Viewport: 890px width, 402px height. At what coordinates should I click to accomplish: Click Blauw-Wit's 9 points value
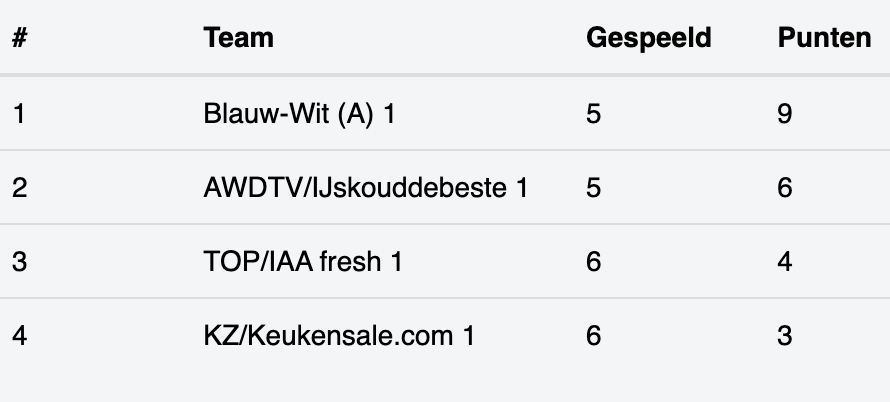click(x=784, y=114)
